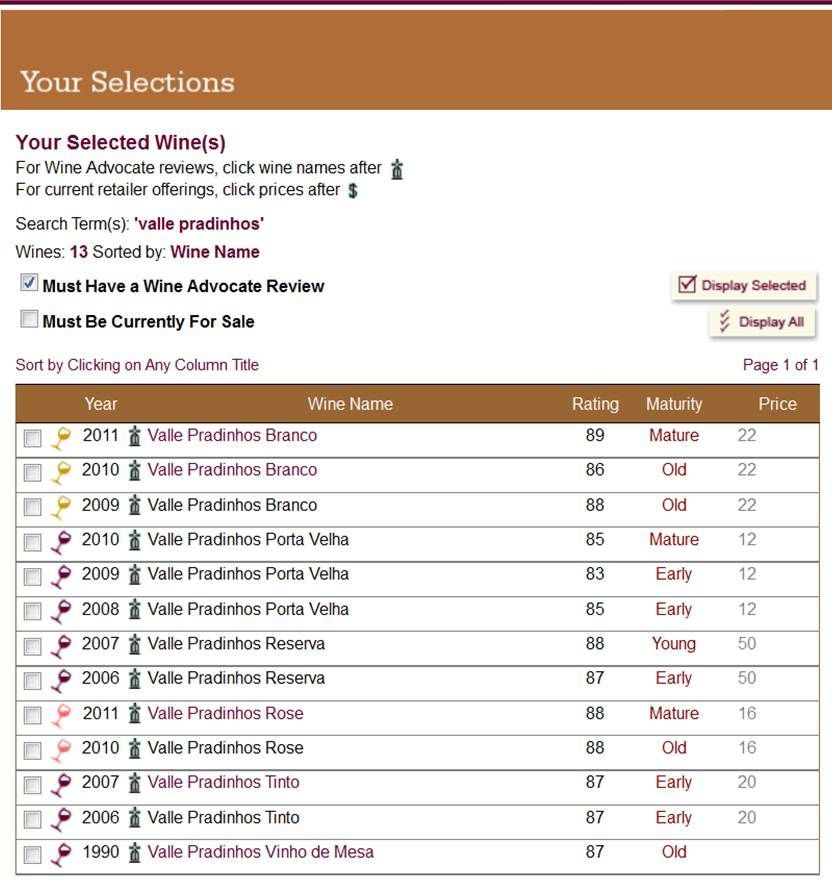
Task: Sort wines by the Year column header
Action: 101,404
